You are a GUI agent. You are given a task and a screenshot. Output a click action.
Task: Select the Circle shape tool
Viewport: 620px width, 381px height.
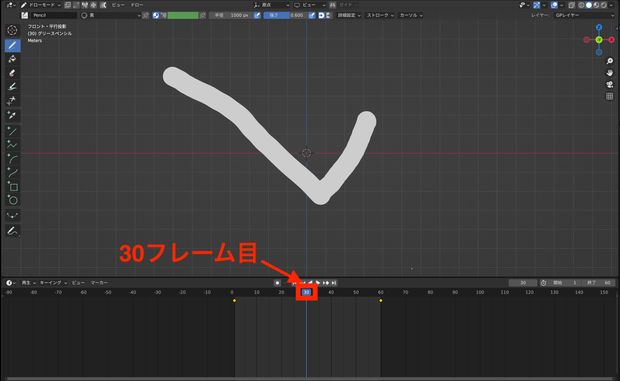click(12, 200)
